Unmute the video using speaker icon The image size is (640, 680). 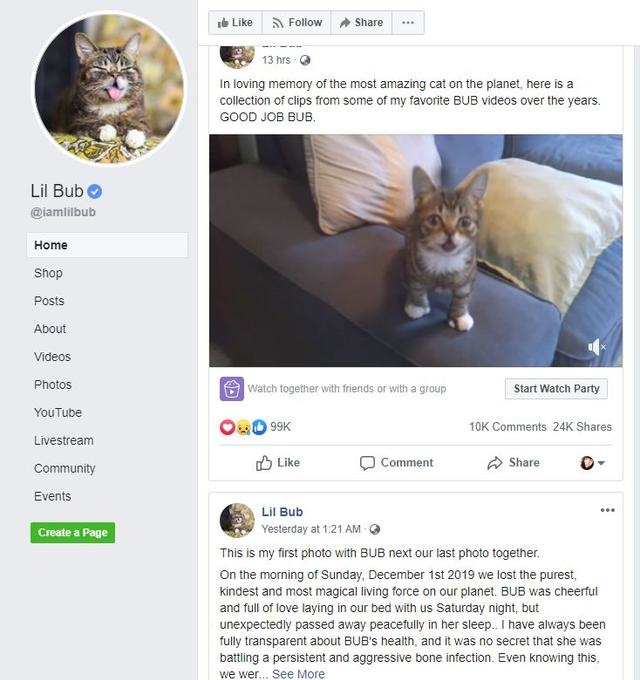[x=597, y=347]
